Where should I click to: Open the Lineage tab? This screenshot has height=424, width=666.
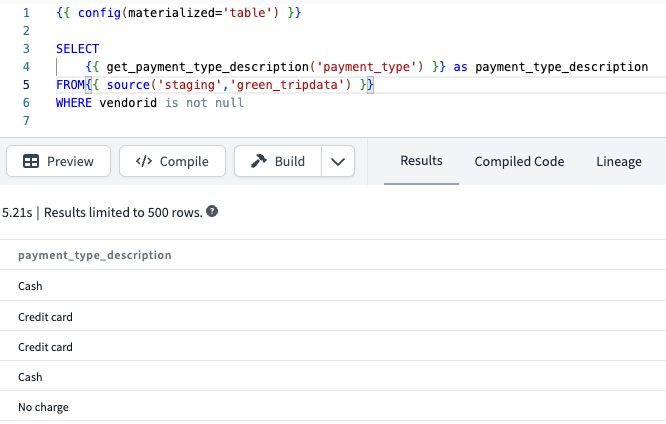[x=619, y=161]
